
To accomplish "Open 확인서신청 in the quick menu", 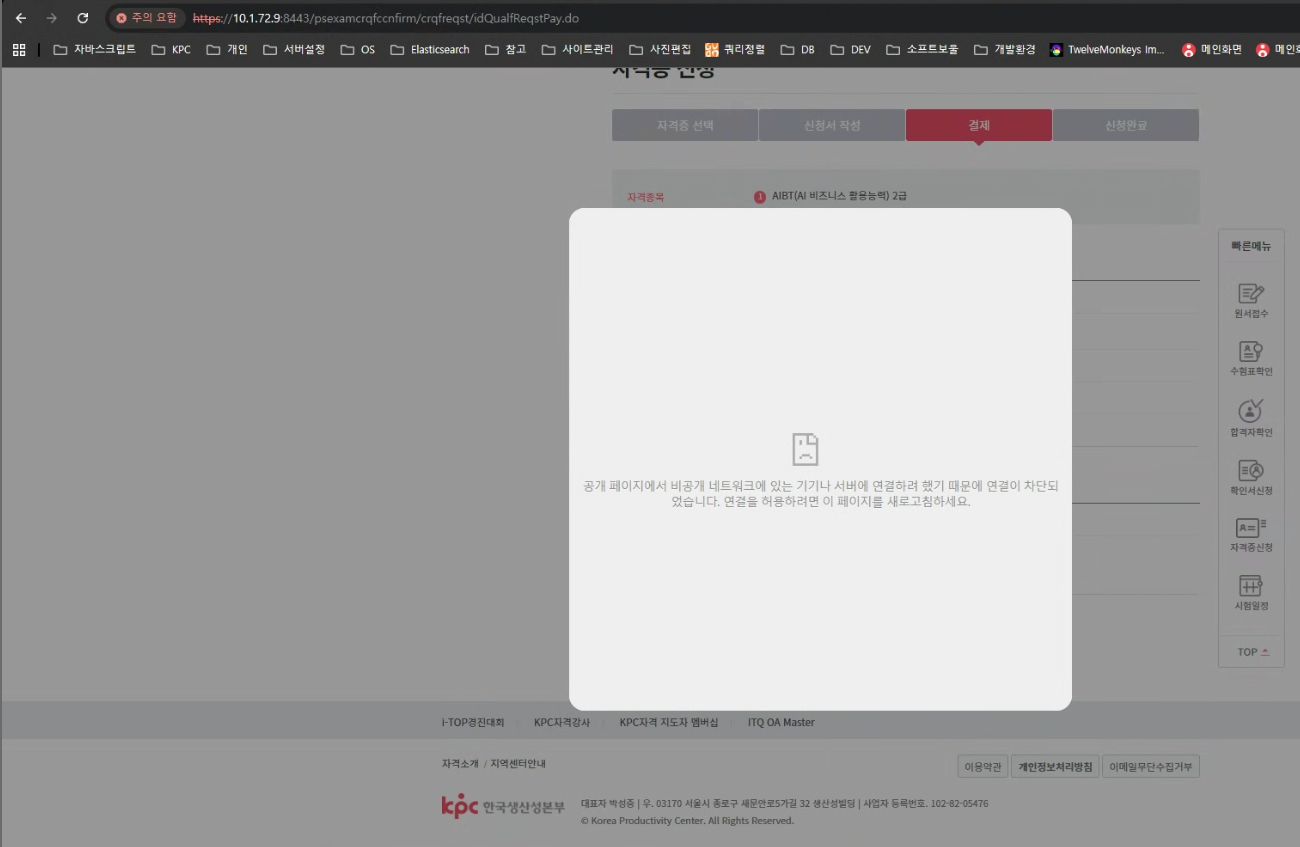I will (x=1251, y=477).
